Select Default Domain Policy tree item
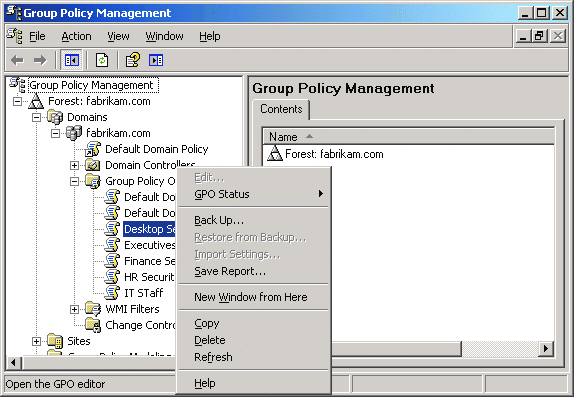 [x=157, y=149]
